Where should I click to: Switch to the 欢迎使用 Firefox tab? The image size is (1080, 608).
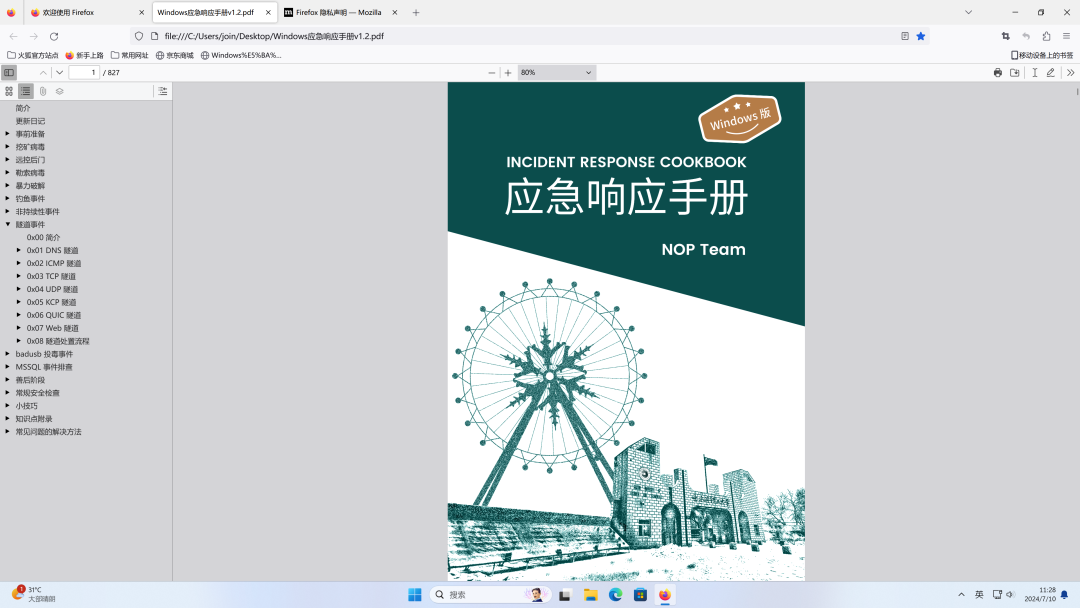point(70,13)
